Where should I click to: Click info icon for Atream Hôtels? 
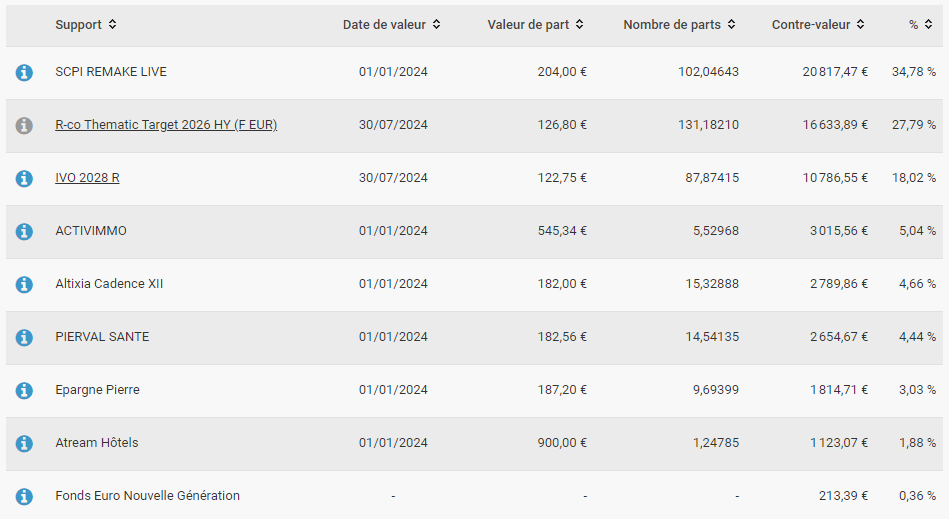24,443
